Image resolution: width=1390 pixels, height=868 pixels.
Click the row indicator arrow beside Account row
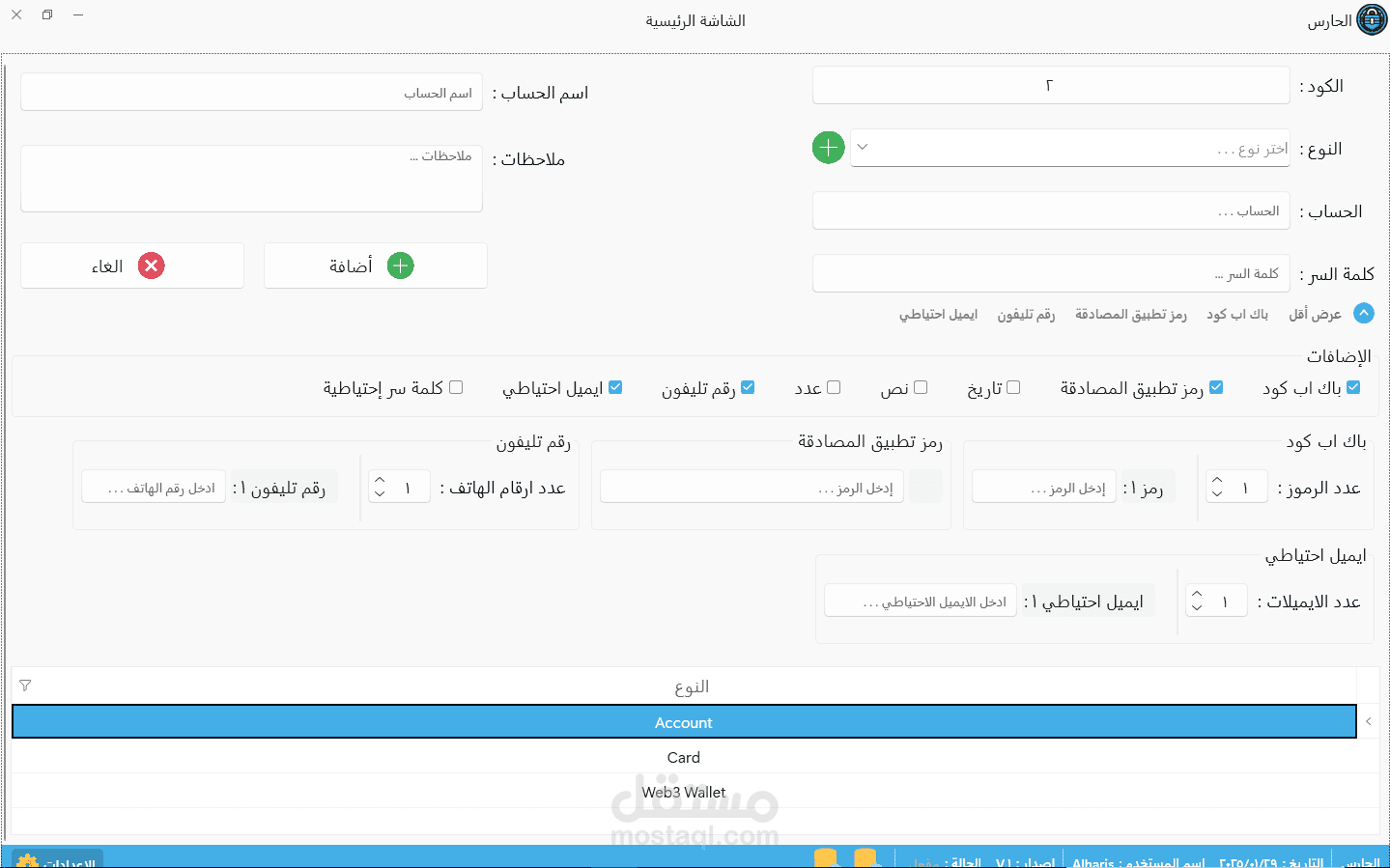tap(1369, 721)
